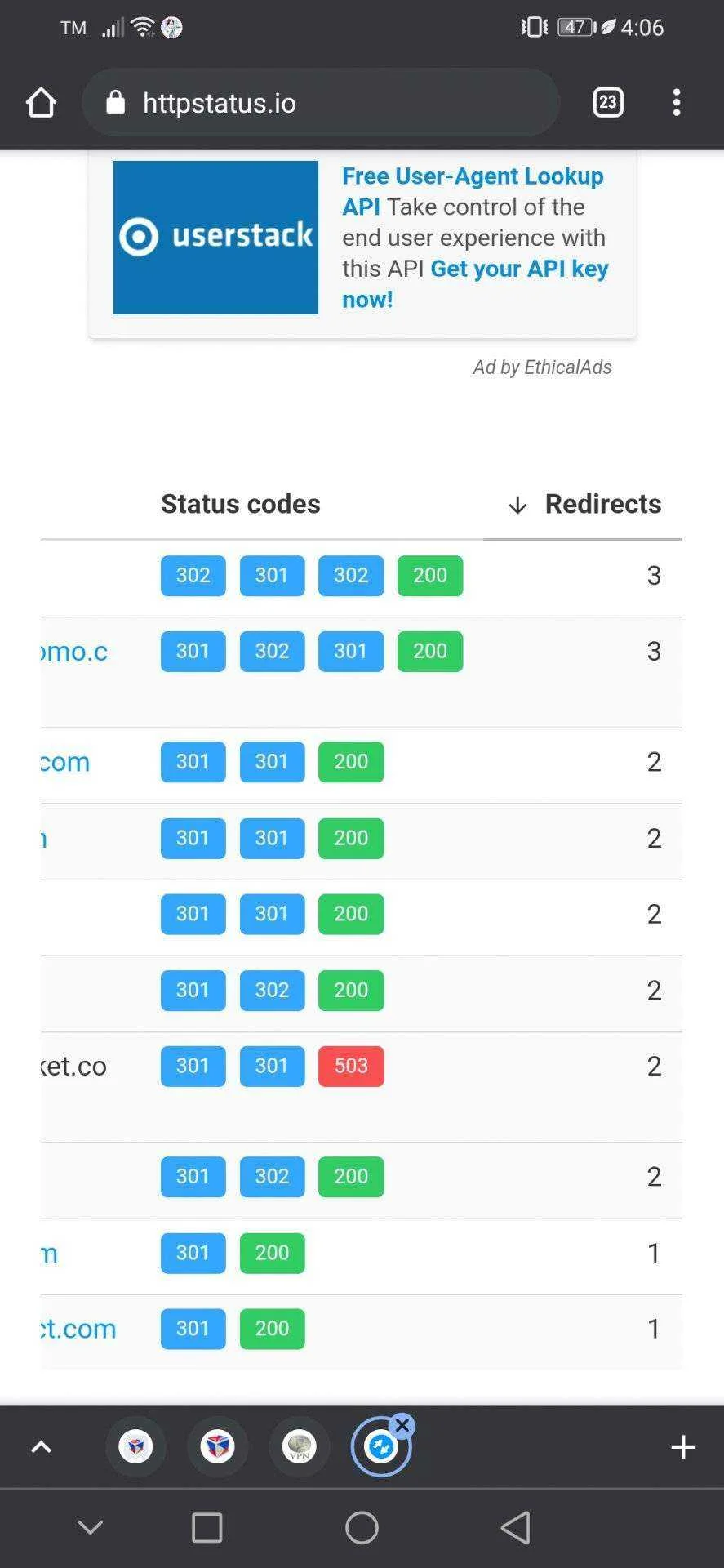
Task: Open the httpstatus.io address field
Action: point(321,102)
